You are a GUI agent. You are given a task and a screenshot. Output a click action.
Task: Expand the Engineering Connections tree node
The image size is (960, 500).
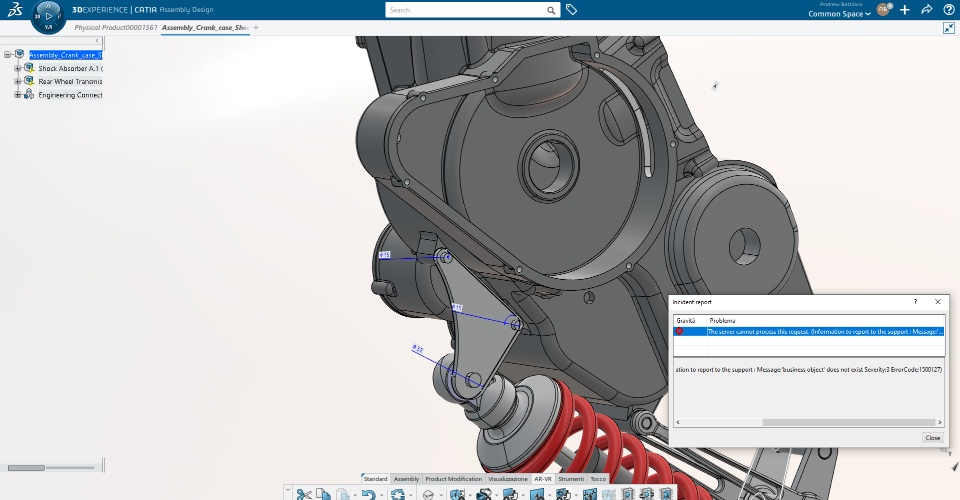(x=17, y=95)
